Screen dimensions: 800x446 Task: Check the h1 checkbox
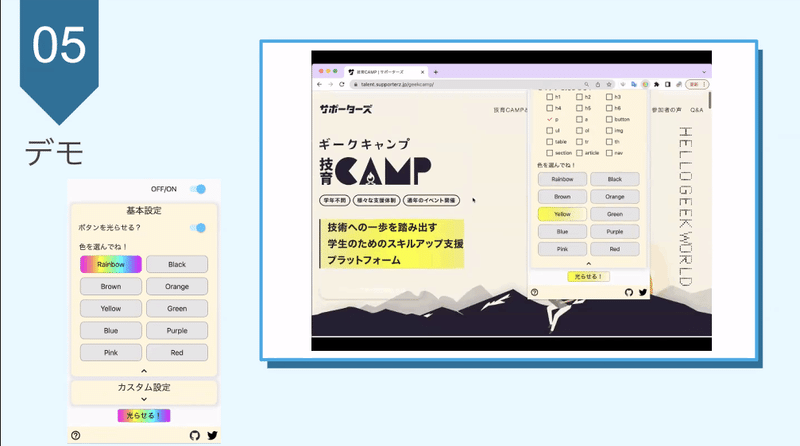(549, 97)
